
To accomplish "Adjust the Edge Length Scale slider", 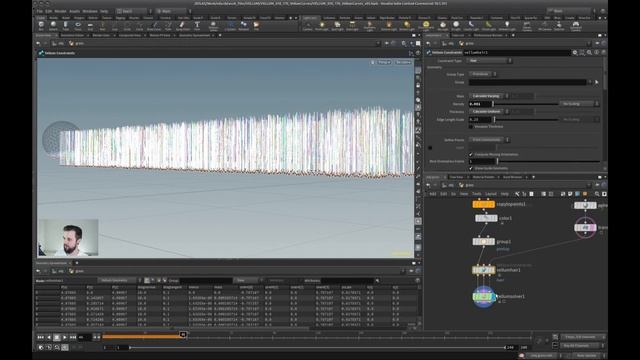I will [526, 120].
